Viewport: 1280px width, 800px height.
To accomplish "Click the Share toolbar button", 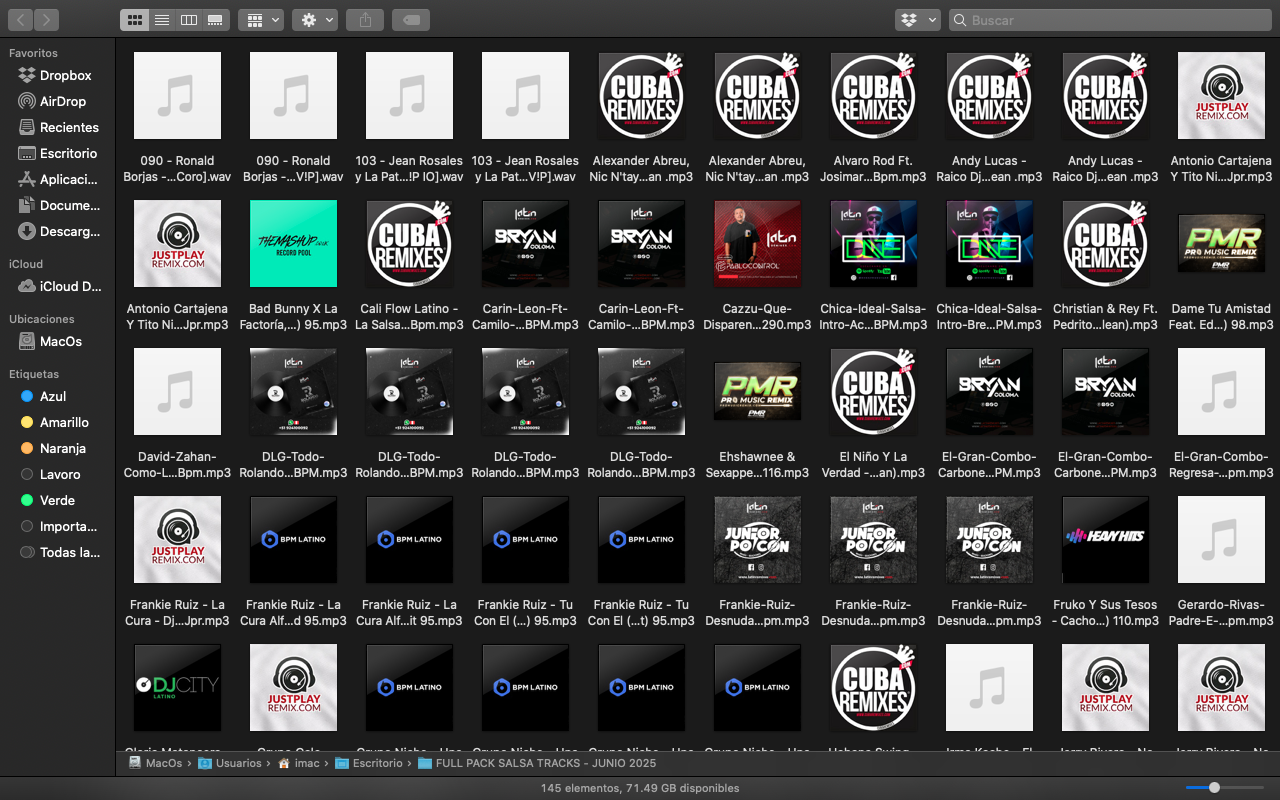I will pos(365,20).
